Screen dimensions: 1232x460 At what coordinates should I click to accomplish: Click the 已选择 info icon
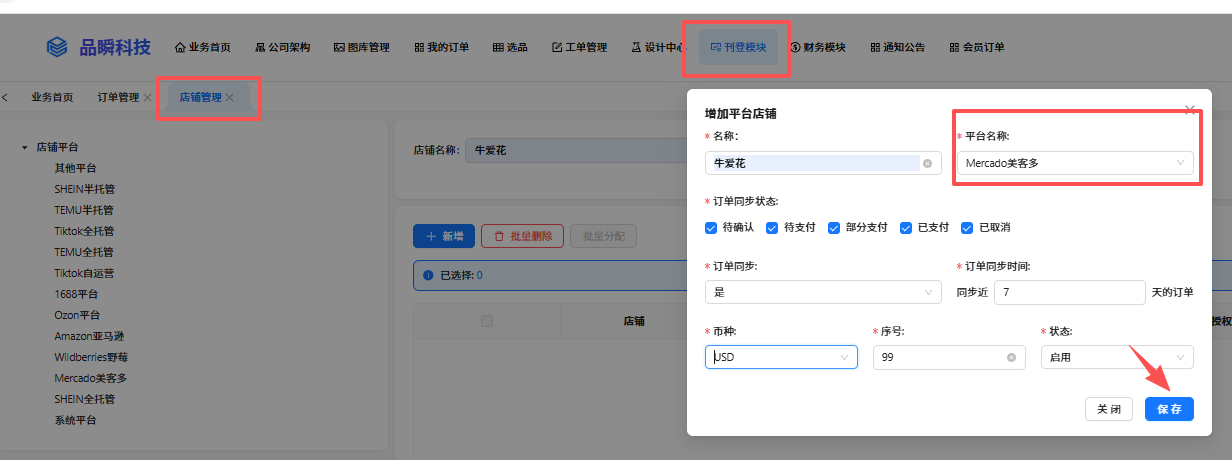(x=430, y=275)
